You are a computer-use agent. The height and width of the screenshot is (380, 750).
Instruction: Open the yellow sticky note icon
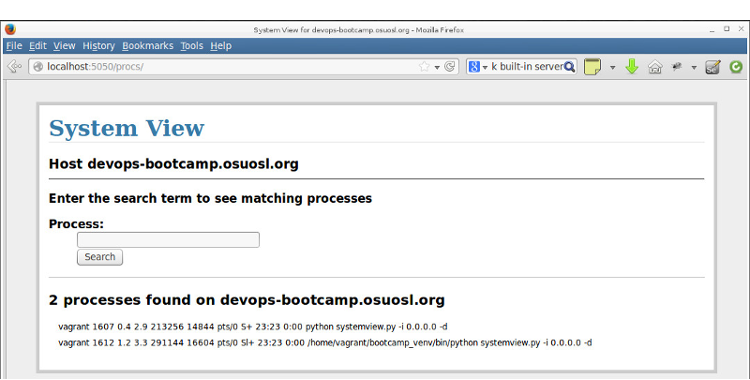point(592,67)
